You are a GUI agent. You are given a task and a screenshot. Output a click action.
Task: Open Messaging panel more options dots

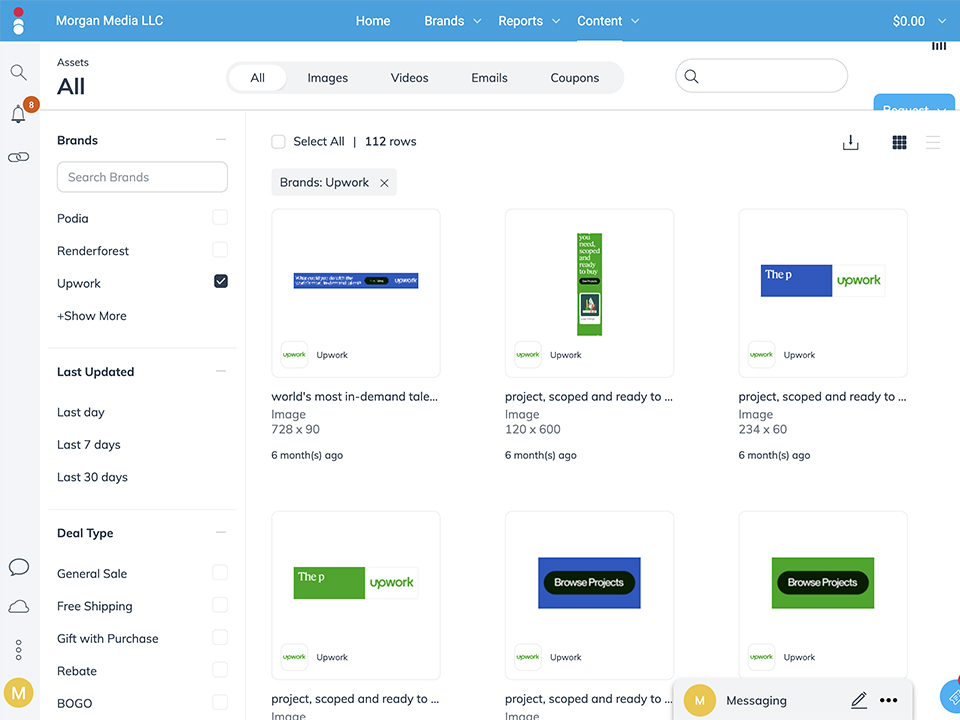888,700
